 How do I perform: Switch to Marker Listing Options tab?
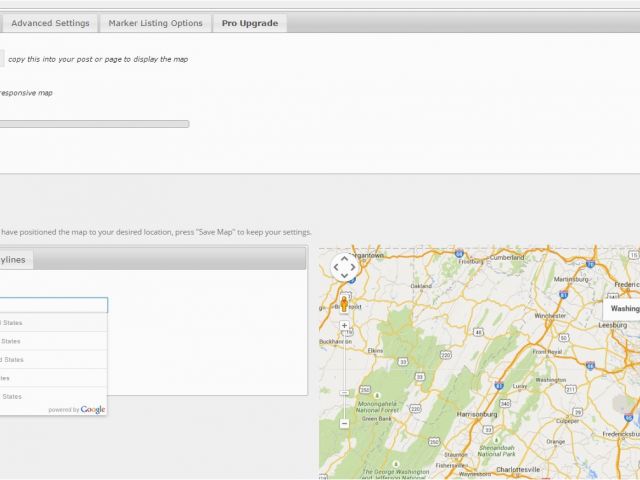156,23
